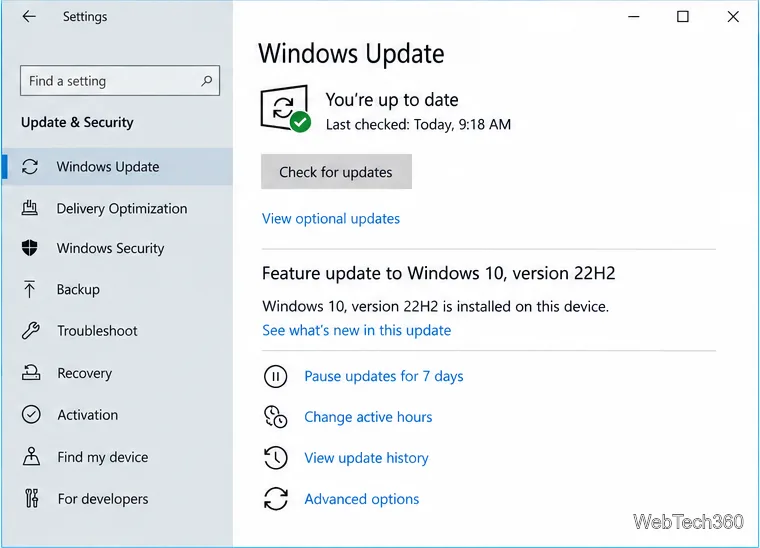Image resolution: width=760 pixels, height=548 pixels.
Task: Click the pause icon beside Pause updates
Action: (x=275, y=376)
